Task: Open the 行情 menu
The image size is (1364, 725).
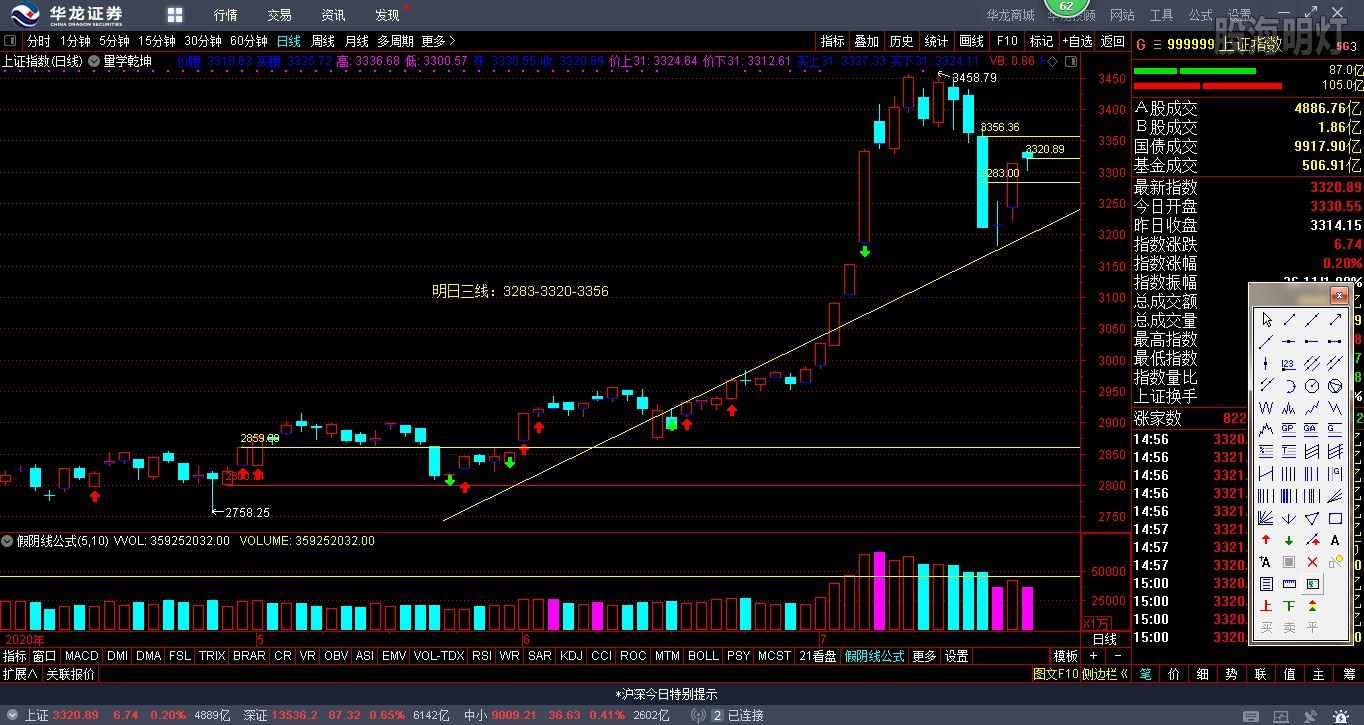Action: (x=226, y=15)
